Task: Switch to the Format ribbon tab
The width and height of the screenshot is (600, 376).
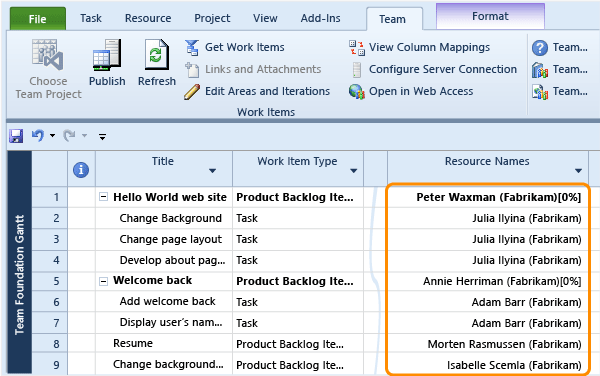Action: pyautogui.click(x=490, y=16)
